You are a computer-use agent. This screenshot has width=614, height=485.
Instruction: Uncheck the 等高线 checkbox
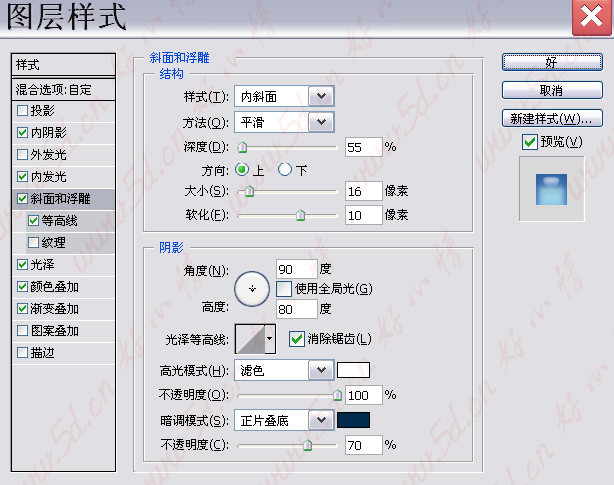point(33,220)
